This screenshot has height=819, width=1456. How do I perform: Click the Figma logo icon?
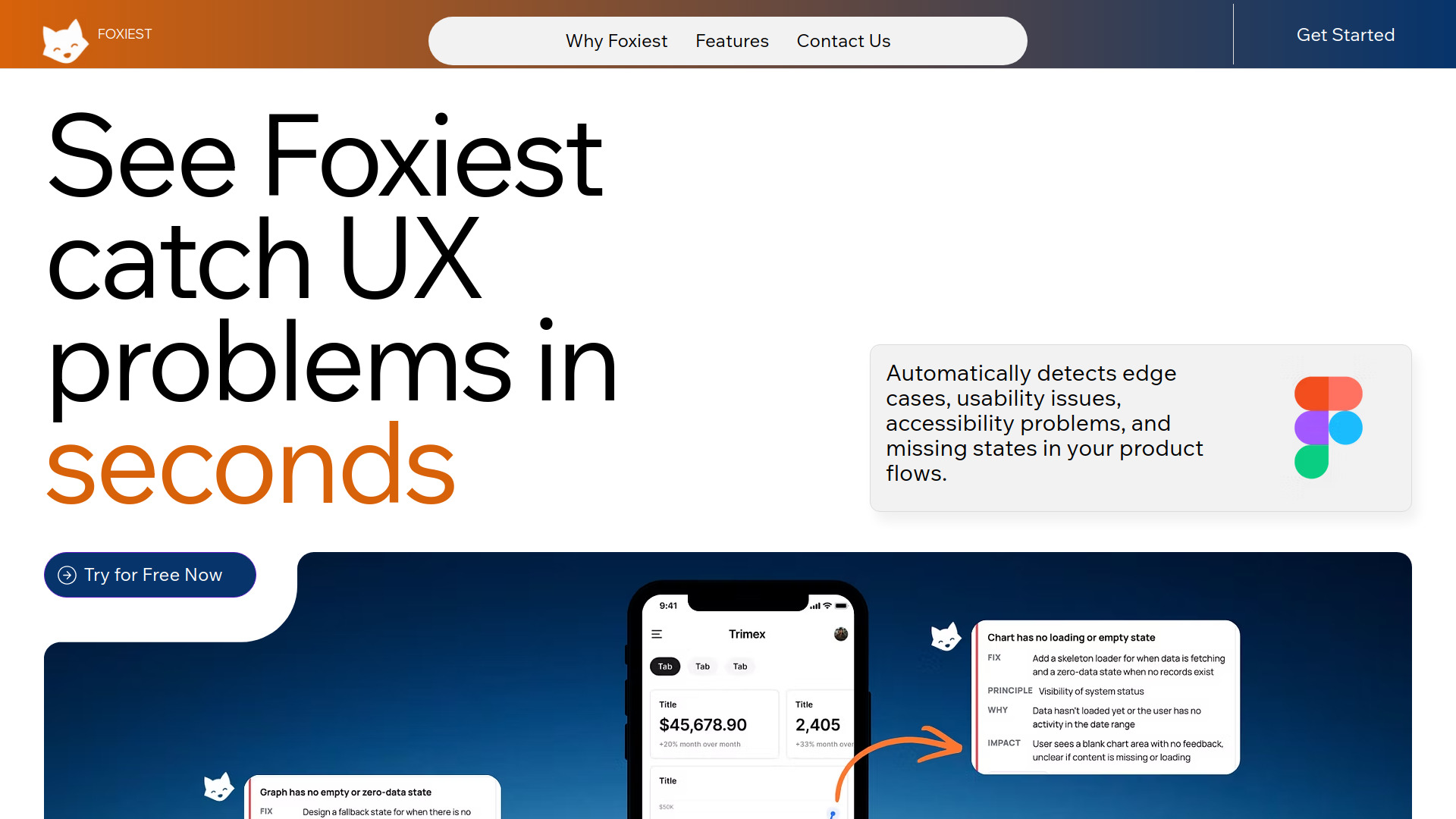[1328, 427]
